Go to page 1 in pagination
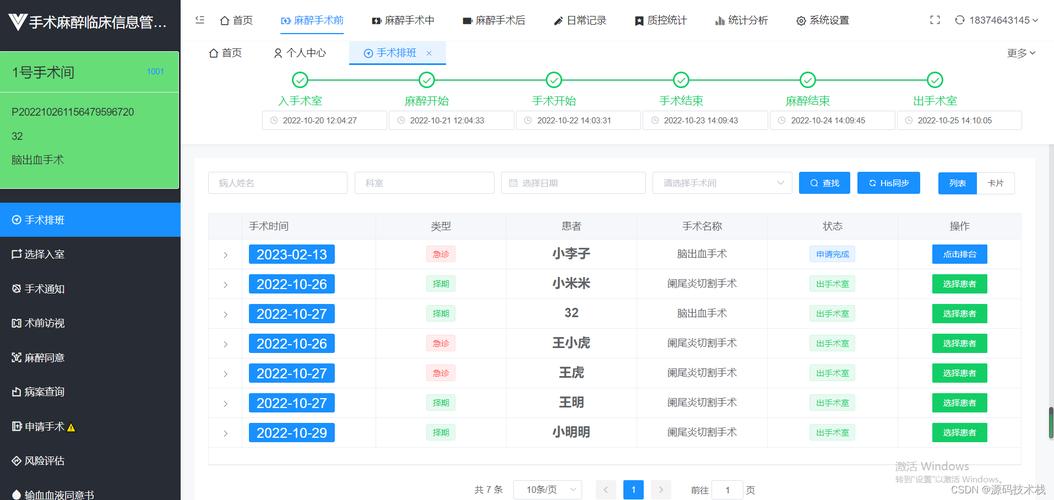 click(633, 490)
